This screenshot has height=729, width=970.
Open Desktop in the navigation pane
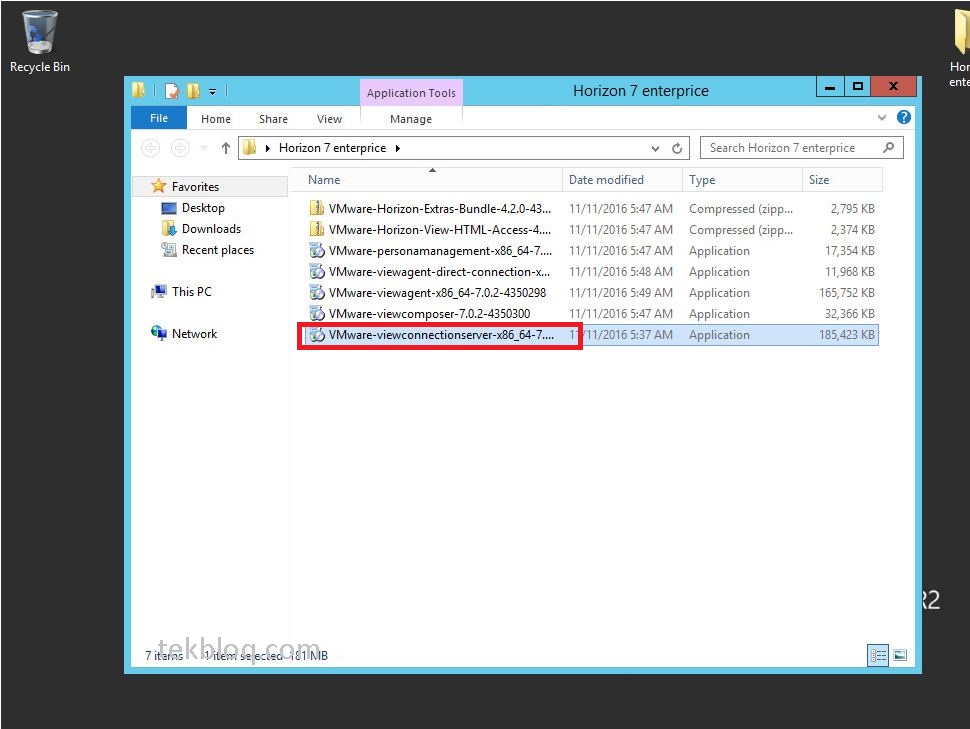coord(203,208)
